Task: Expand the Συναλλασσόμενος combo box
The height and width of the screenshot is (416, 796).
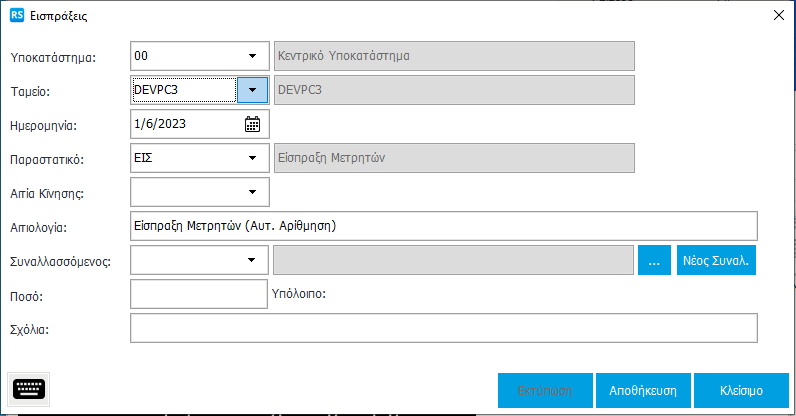Action: coord(252,260)
